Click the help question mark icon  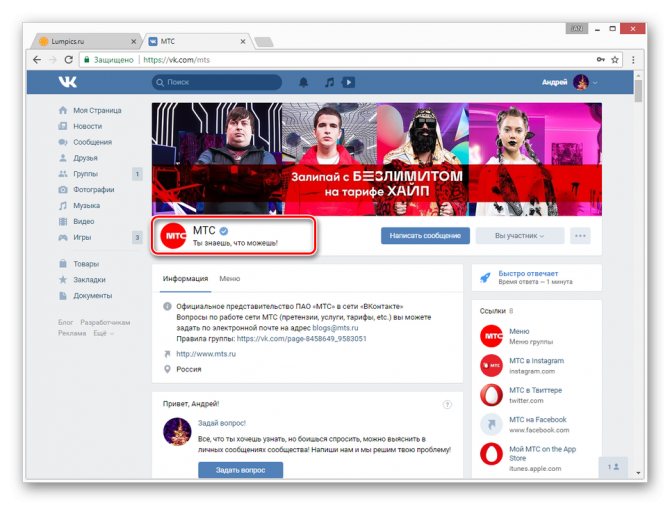click(447, 404)
